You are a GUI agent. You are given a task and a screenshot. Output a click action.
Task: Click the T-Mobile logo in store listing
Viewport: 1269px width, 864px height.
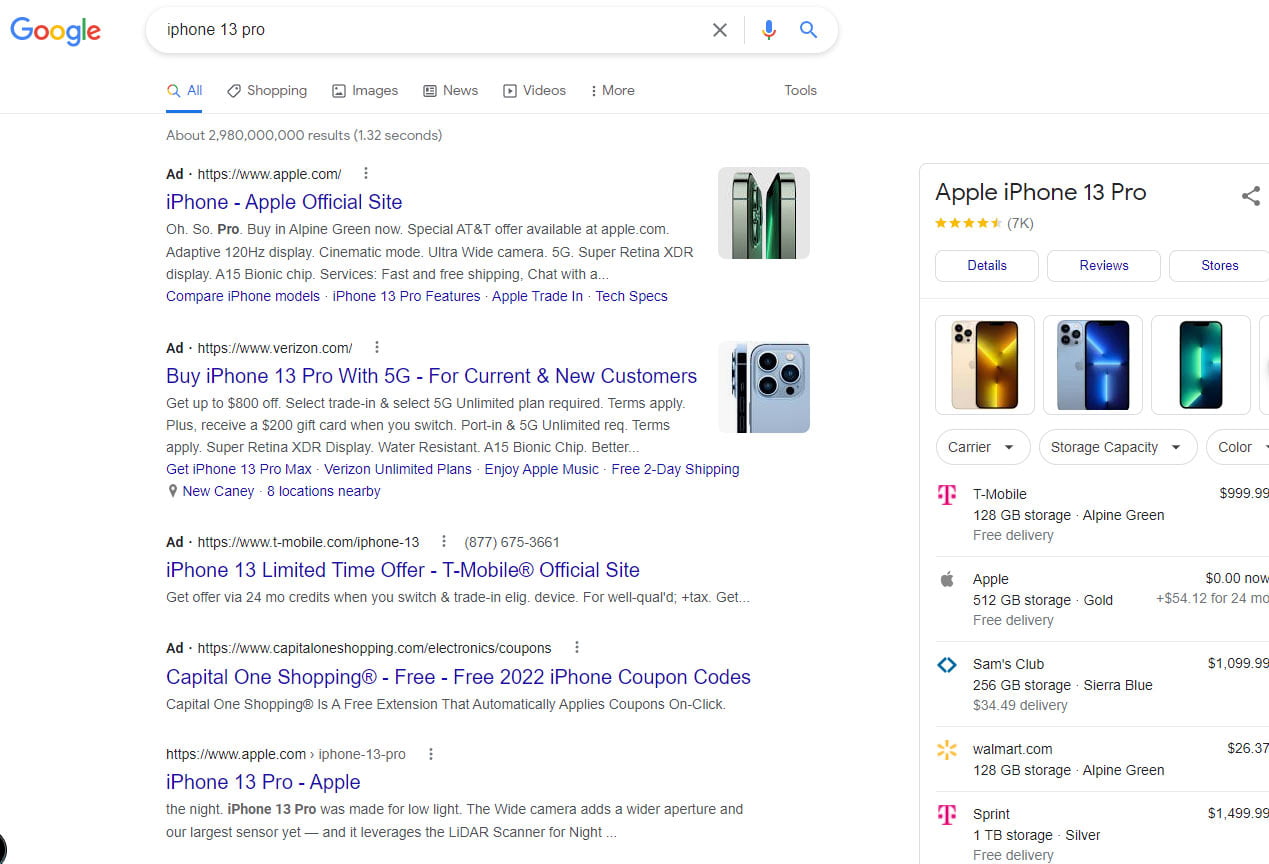[x=946, y=495]
